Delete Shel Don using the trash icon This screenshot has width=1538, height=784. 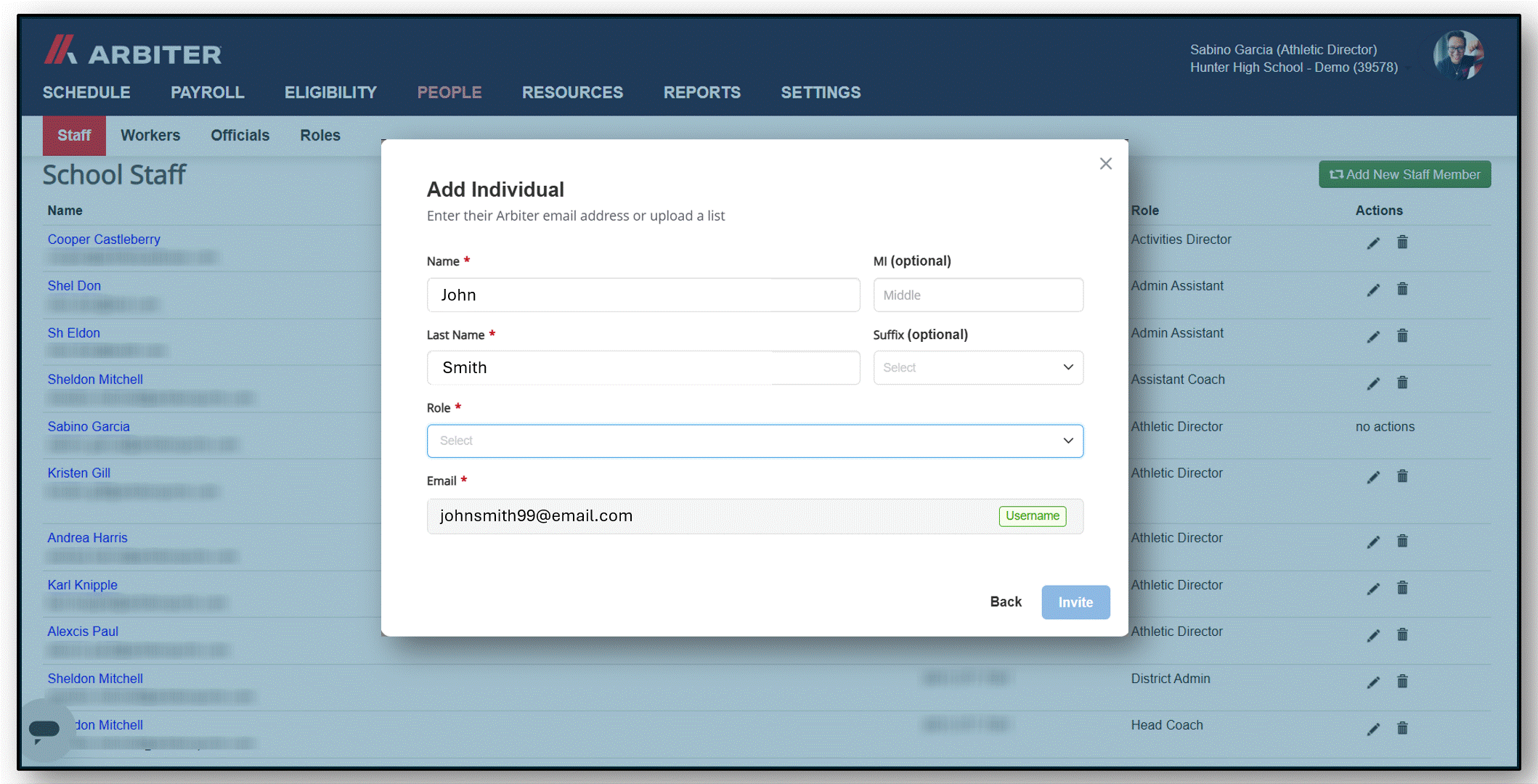(x=1402, y=290)
